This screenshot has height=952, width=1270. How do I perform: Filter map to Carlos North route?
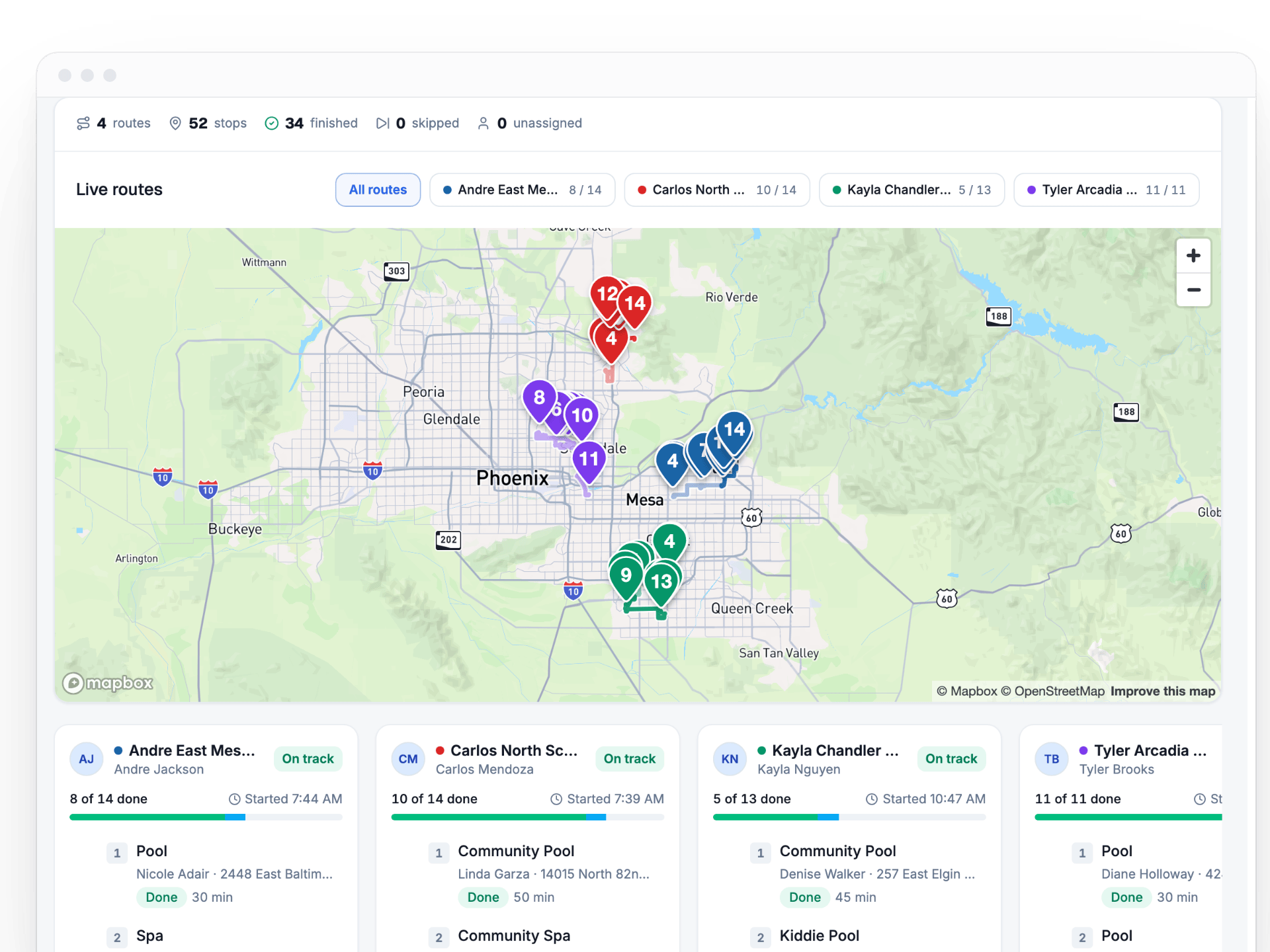[717, 190]
